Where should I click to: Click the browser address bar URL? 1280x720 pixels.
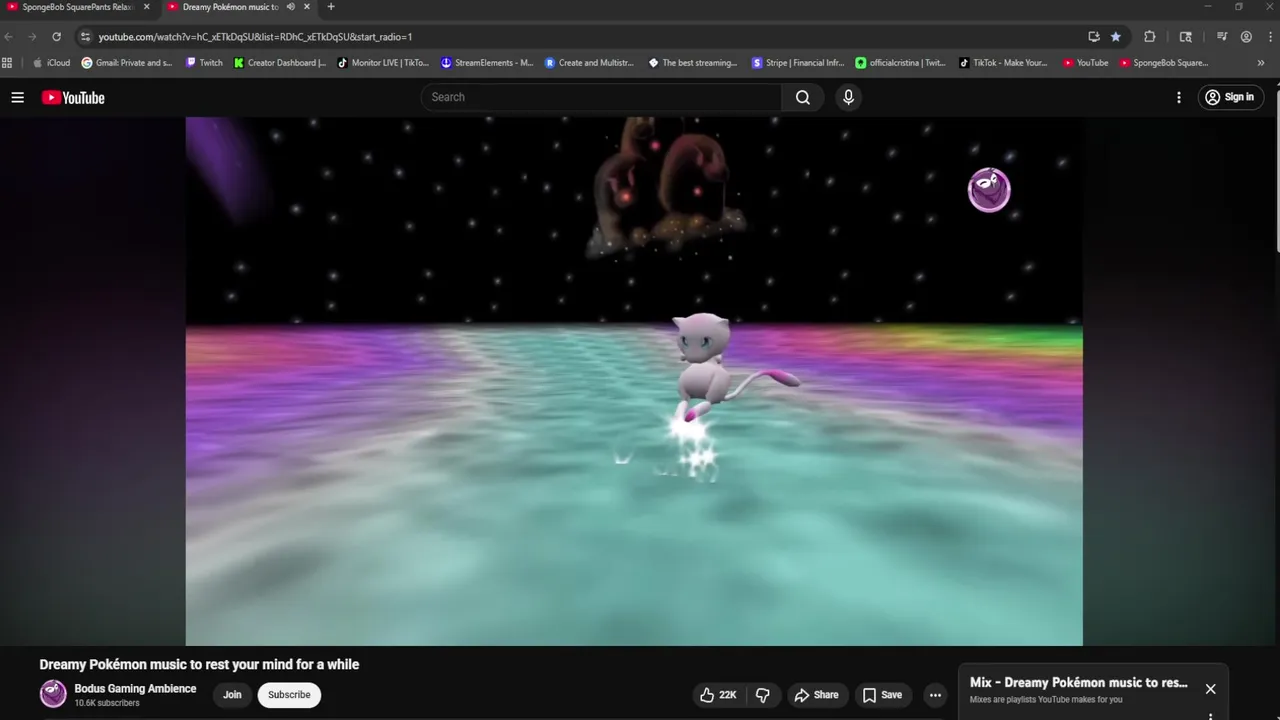255,37
